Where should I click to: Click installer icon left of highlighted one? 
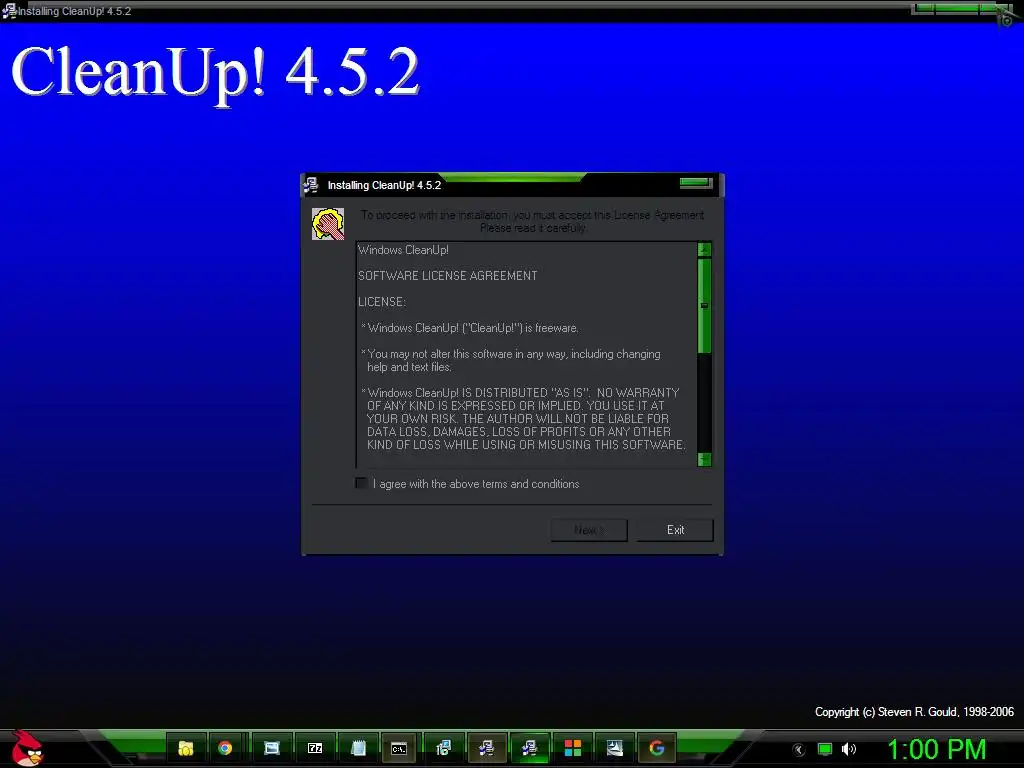click(x=487, y=748)
